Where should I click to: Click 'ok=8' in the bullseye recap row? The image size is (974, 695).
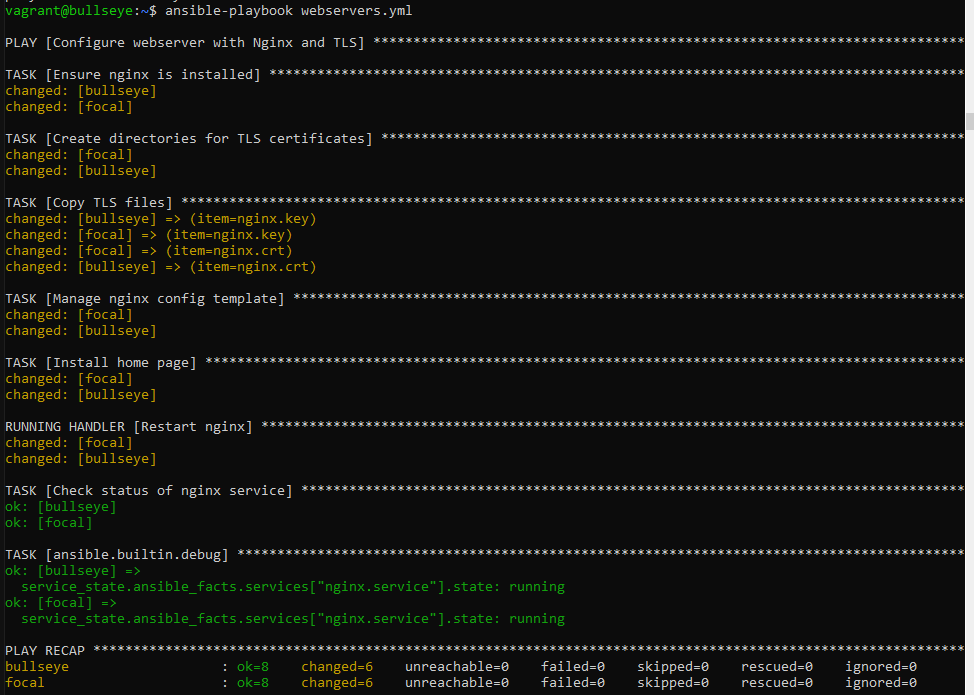253,667
